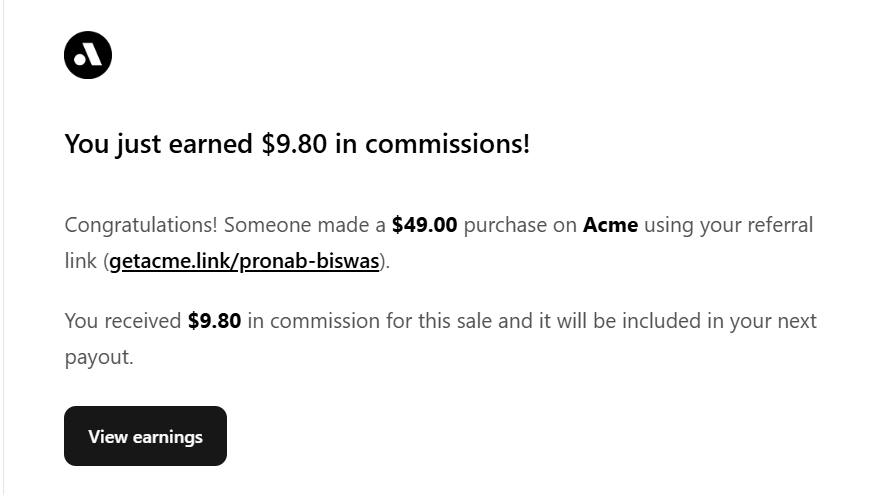Open the getacme.link/pronab-biswas referral link
The height and width of the screenshot is (495, 887).
pyautogui.click(x=244, y=261)
